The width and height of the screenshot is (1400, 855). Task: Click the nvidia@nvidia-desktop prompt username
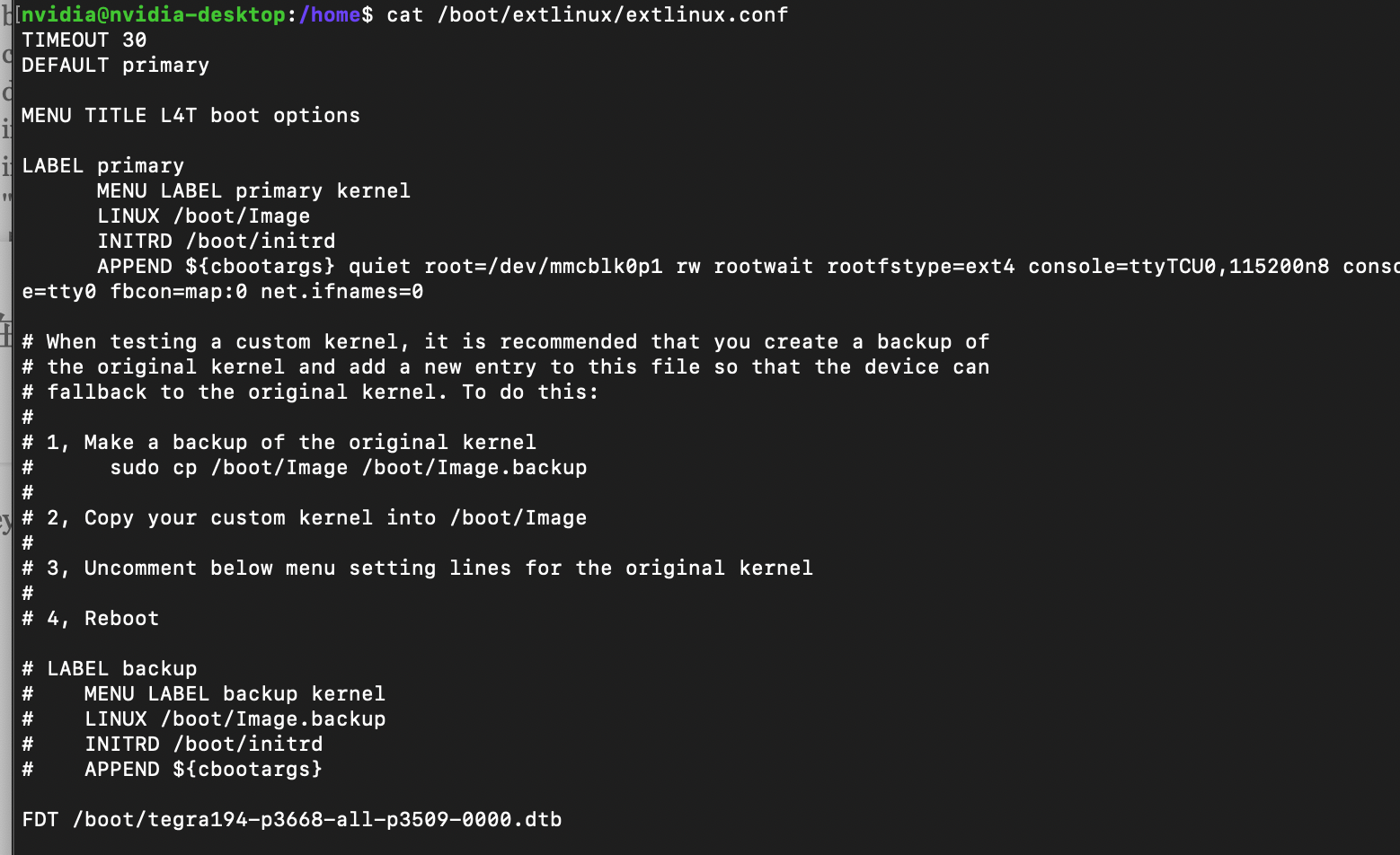click(x=154, y=14)
